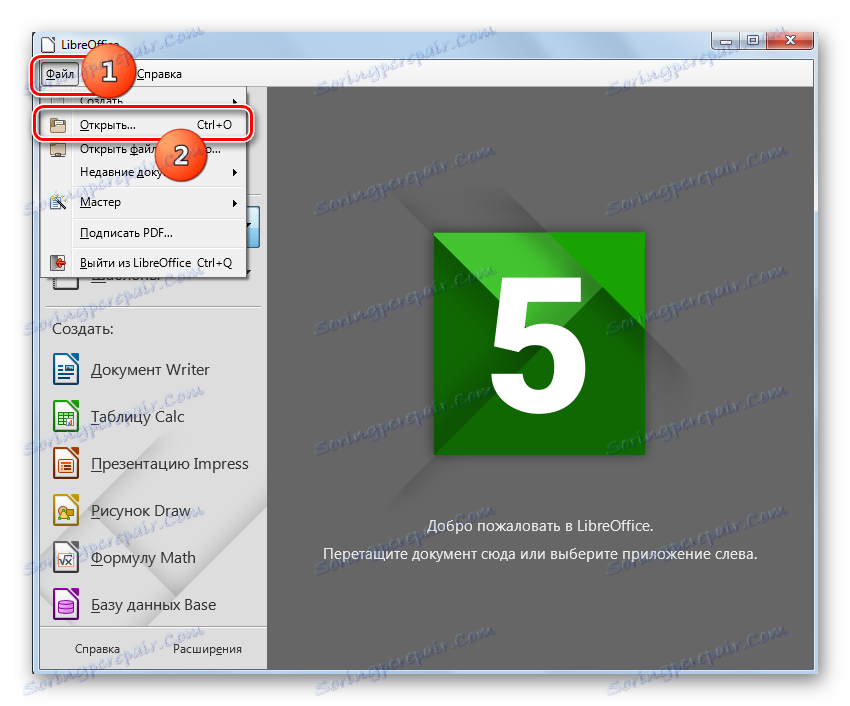Image resolution: width=850 pixels, height=706 pixels.
Task: Click the Writer document icon
Action: 66,369
